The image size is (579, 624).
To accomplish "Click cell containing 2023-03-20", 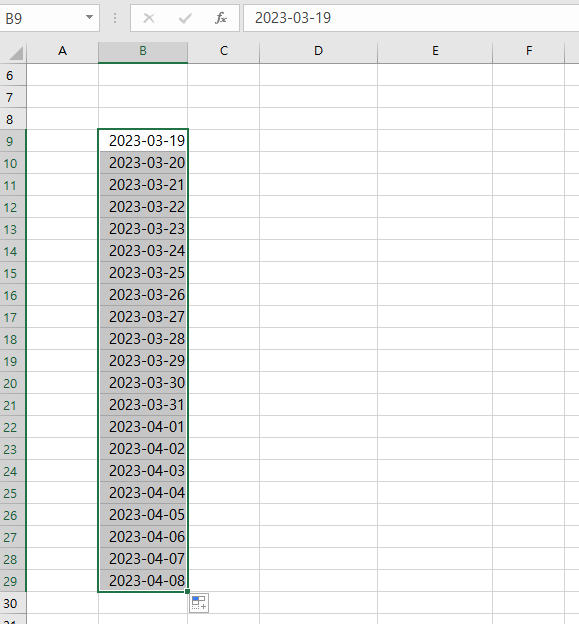I will pos(143,163).
